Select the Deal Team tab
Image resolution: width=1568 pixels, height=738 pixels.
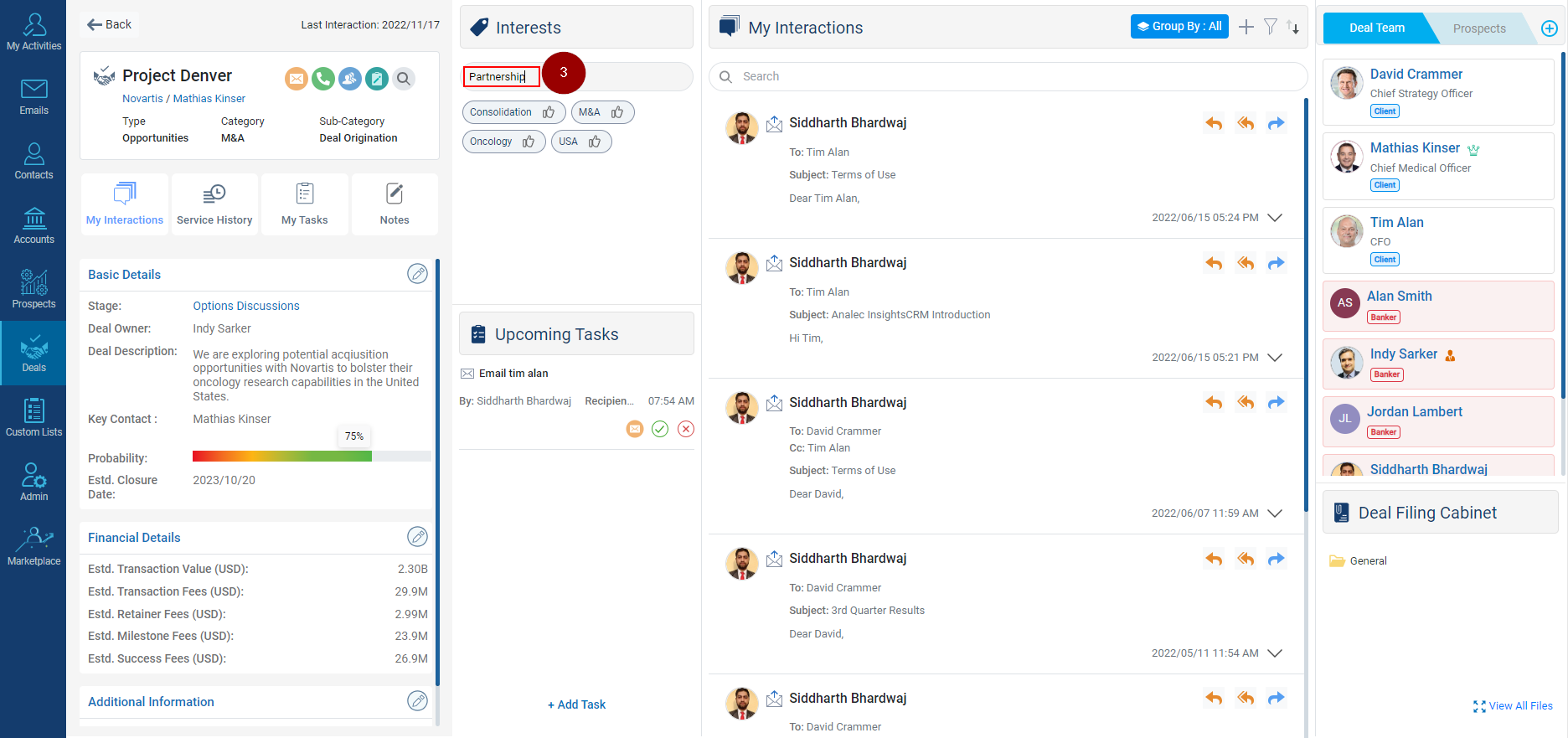[1377, 28]
